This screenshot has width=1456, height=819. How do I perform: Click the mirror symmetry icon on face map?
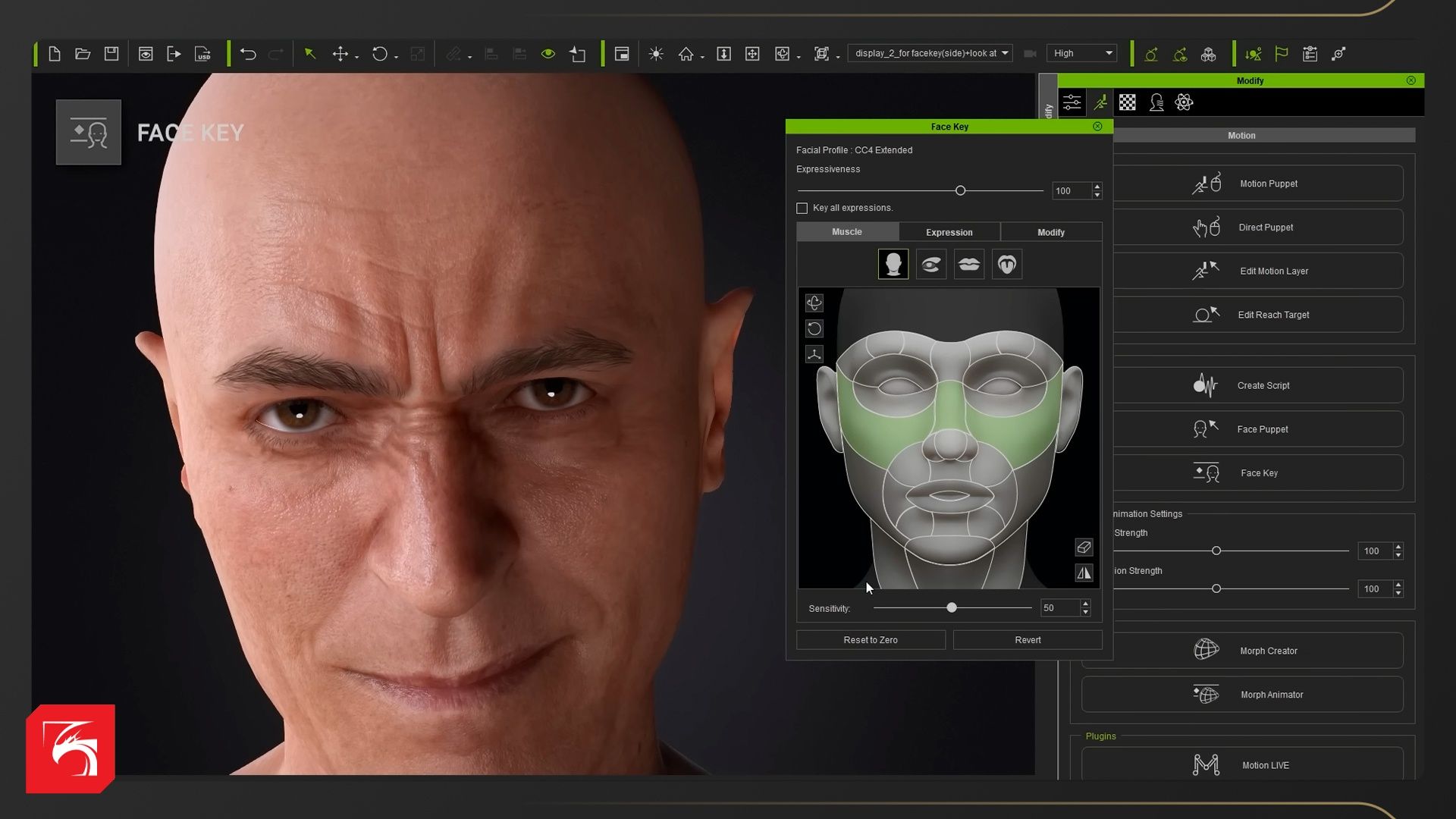click(x=1084, y=573)
